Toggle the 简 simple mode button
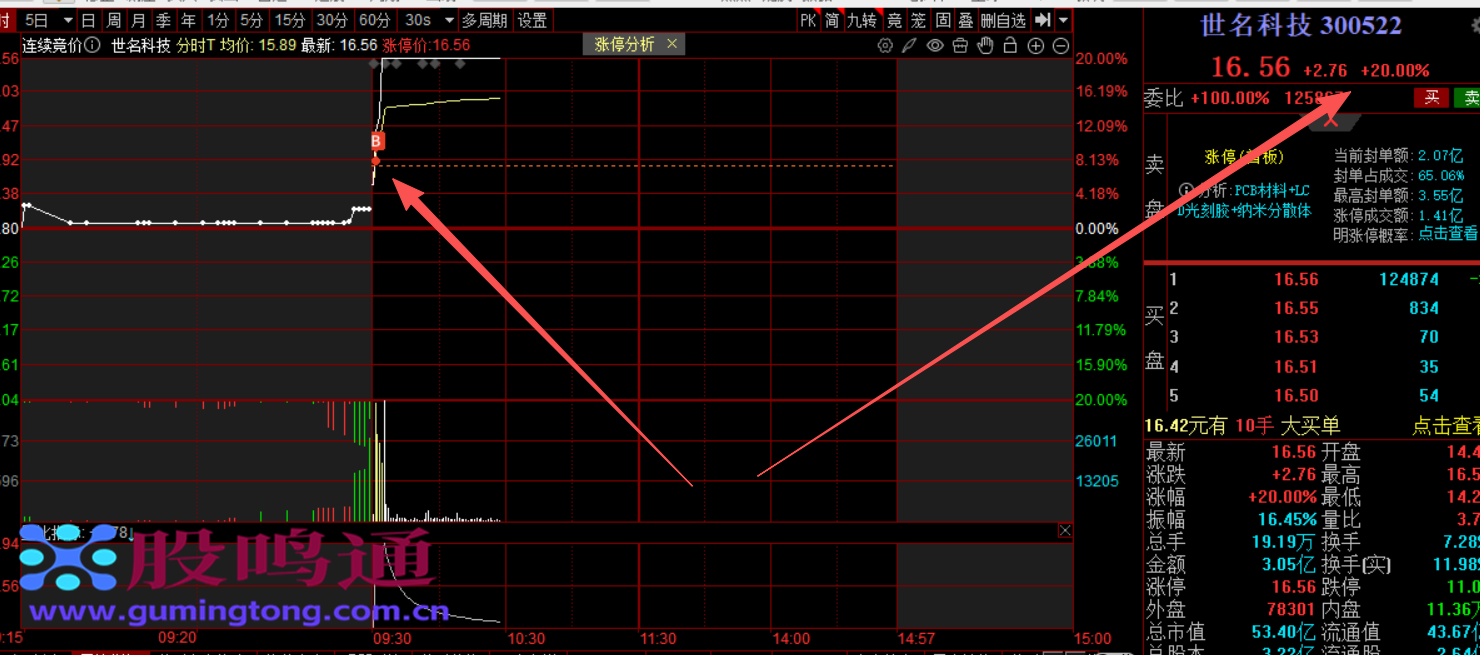 pos(832,20)
